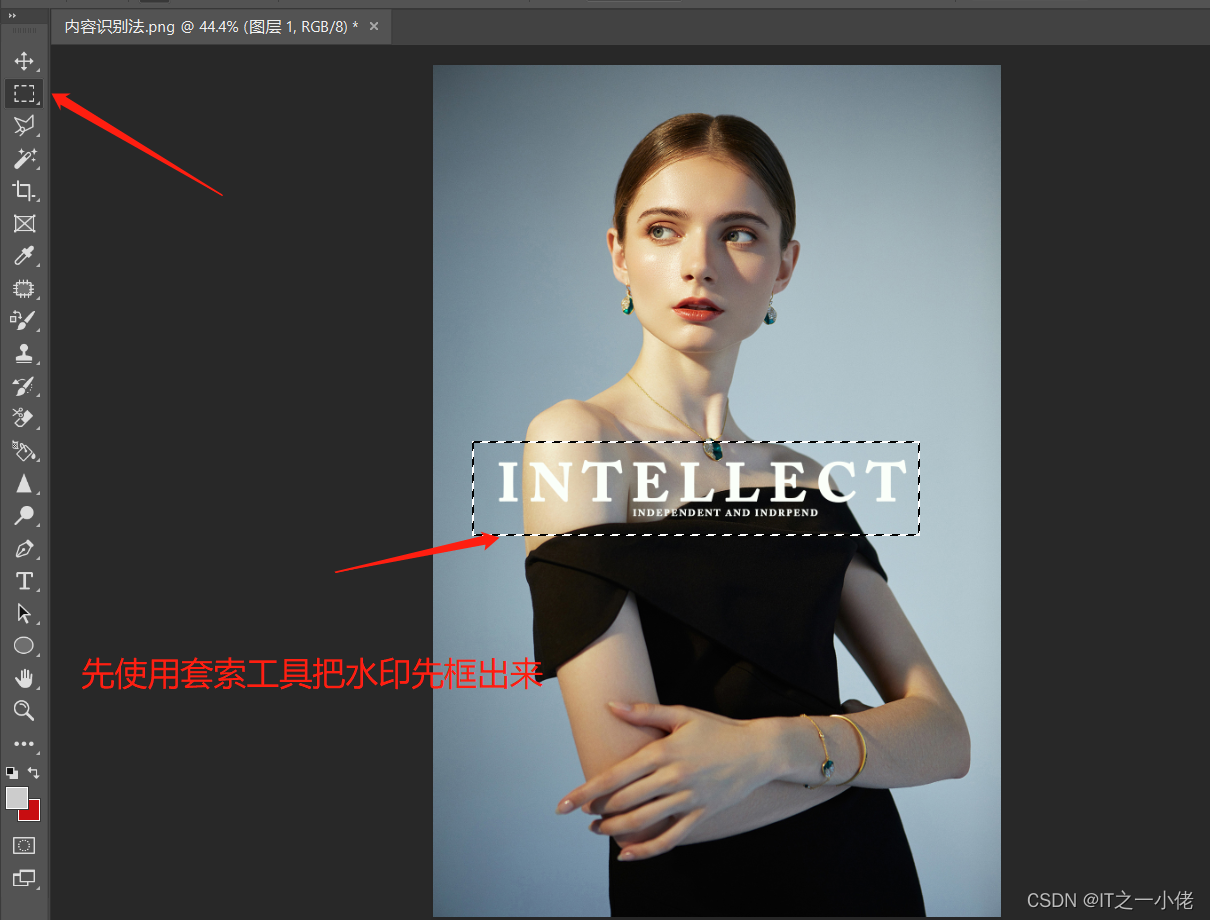The height and width of the screenshot is (920, 1210).
Task: Open the Edit Toolbar three-dots menu
Action: [24, 744]
